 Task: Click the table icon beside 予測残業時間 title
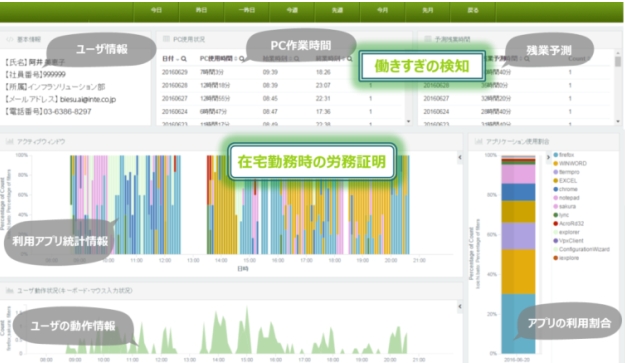point(428,39)
